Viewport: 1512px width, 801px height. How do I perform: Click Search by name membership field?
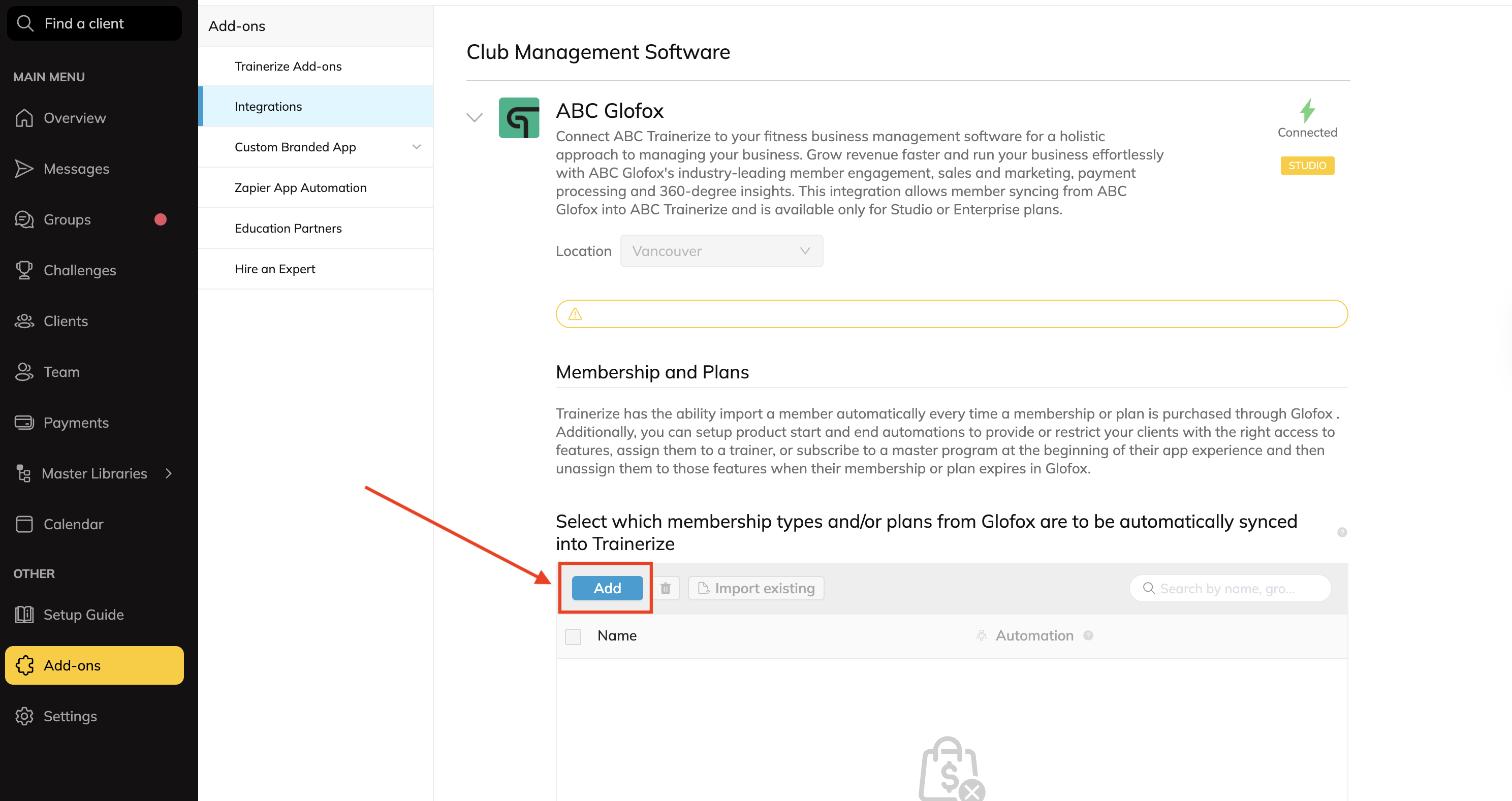click(x=1230, y=588)
